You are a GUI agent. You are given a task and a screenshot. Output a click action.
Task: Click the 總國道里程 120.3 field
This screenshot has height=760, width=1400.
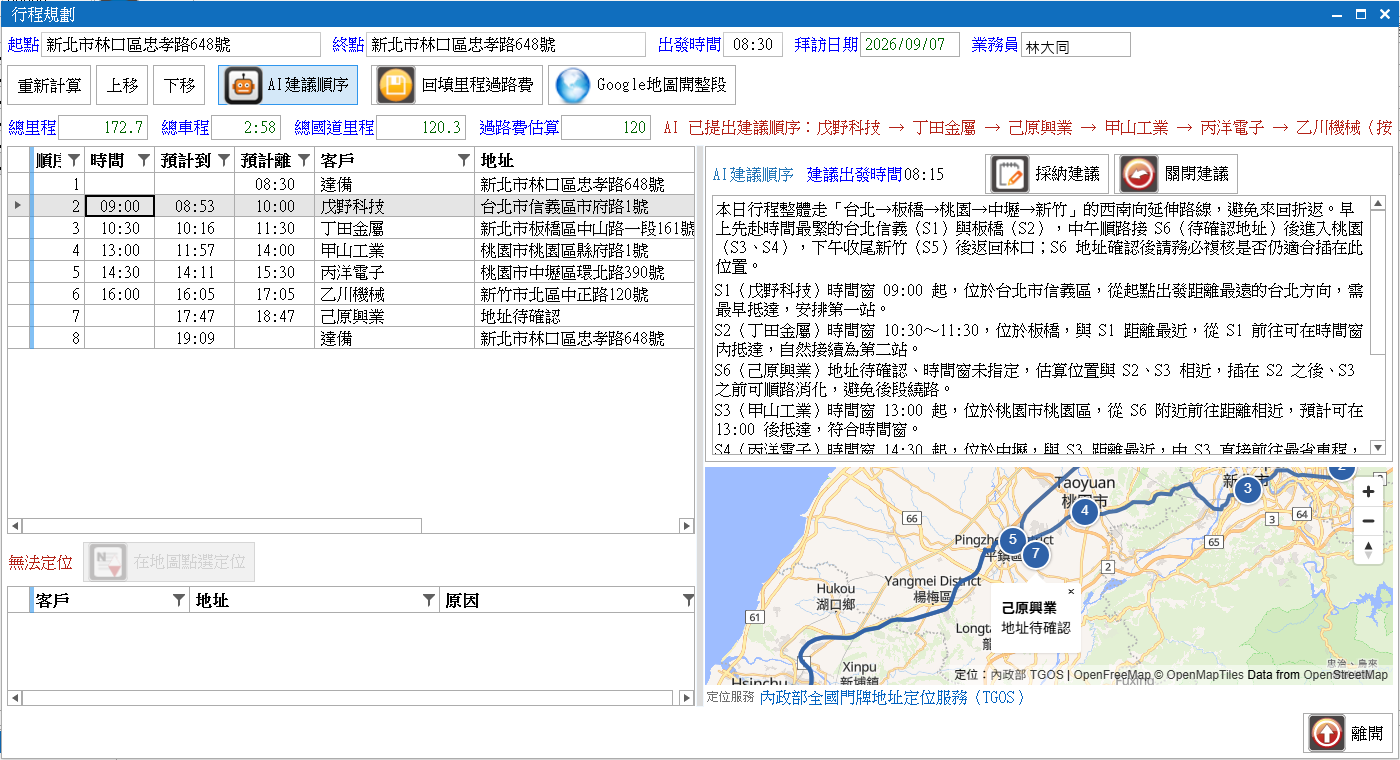pyautogui.click(x=421, y=127)
